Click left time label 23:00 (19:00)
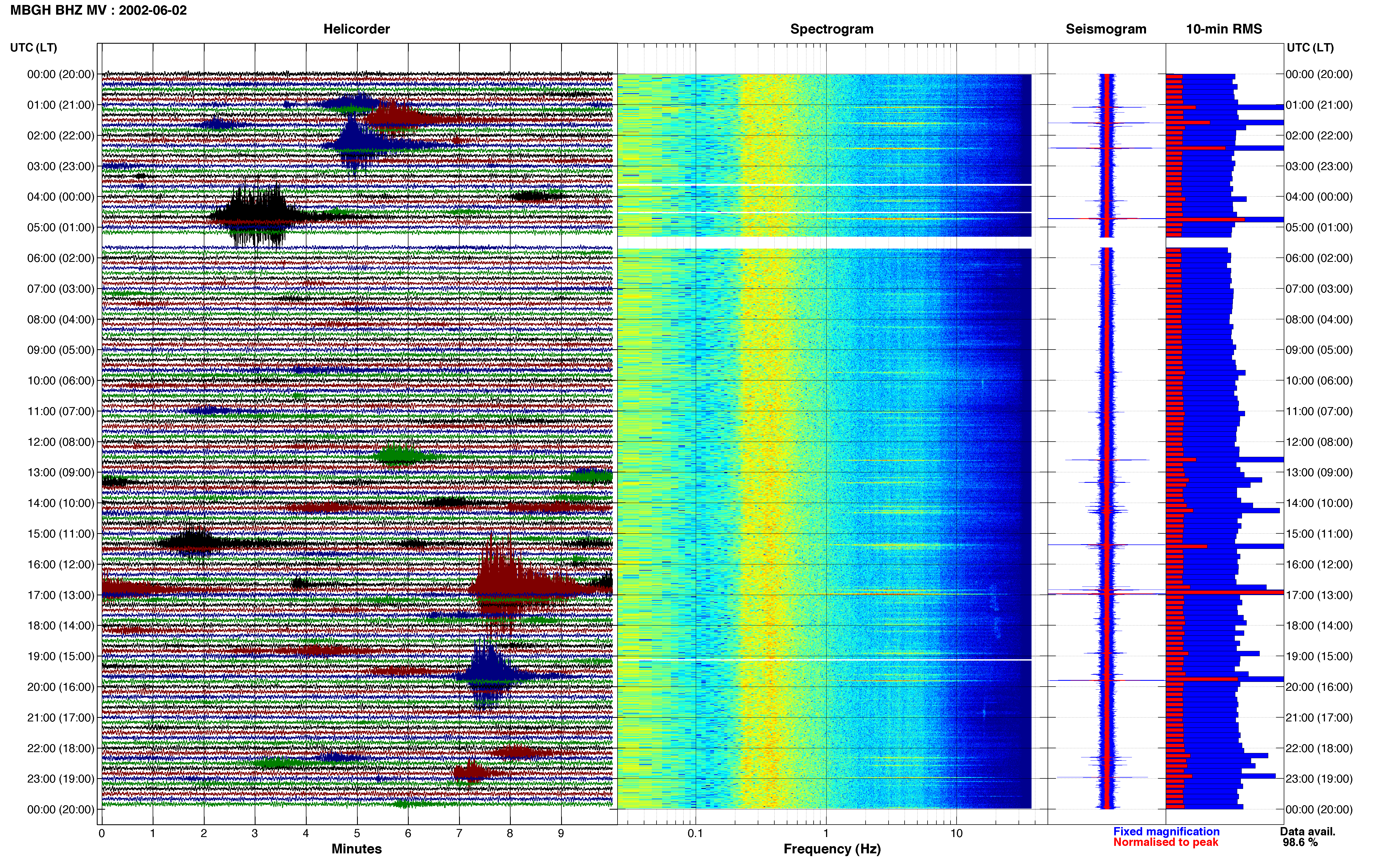 tap(61, 778)
